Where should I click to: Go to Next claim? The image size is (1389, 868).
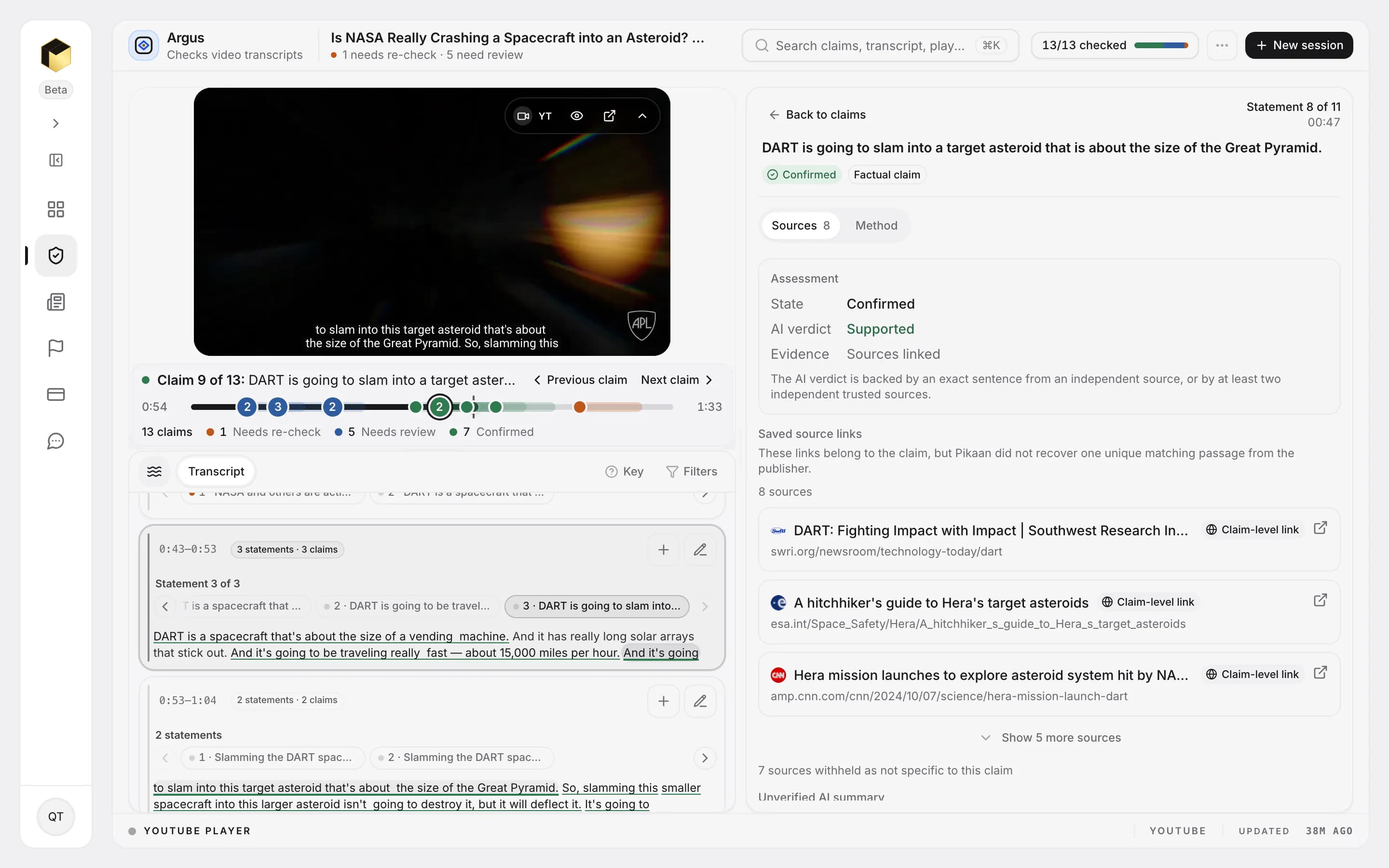pyautogui.click(x=677, y=380)
